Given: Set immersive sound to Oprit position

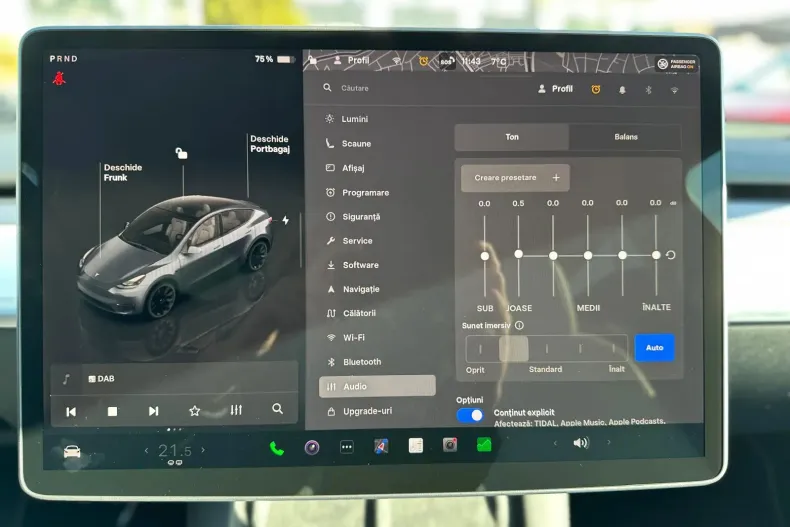Looking at the screenshot, I should point(480,349).
